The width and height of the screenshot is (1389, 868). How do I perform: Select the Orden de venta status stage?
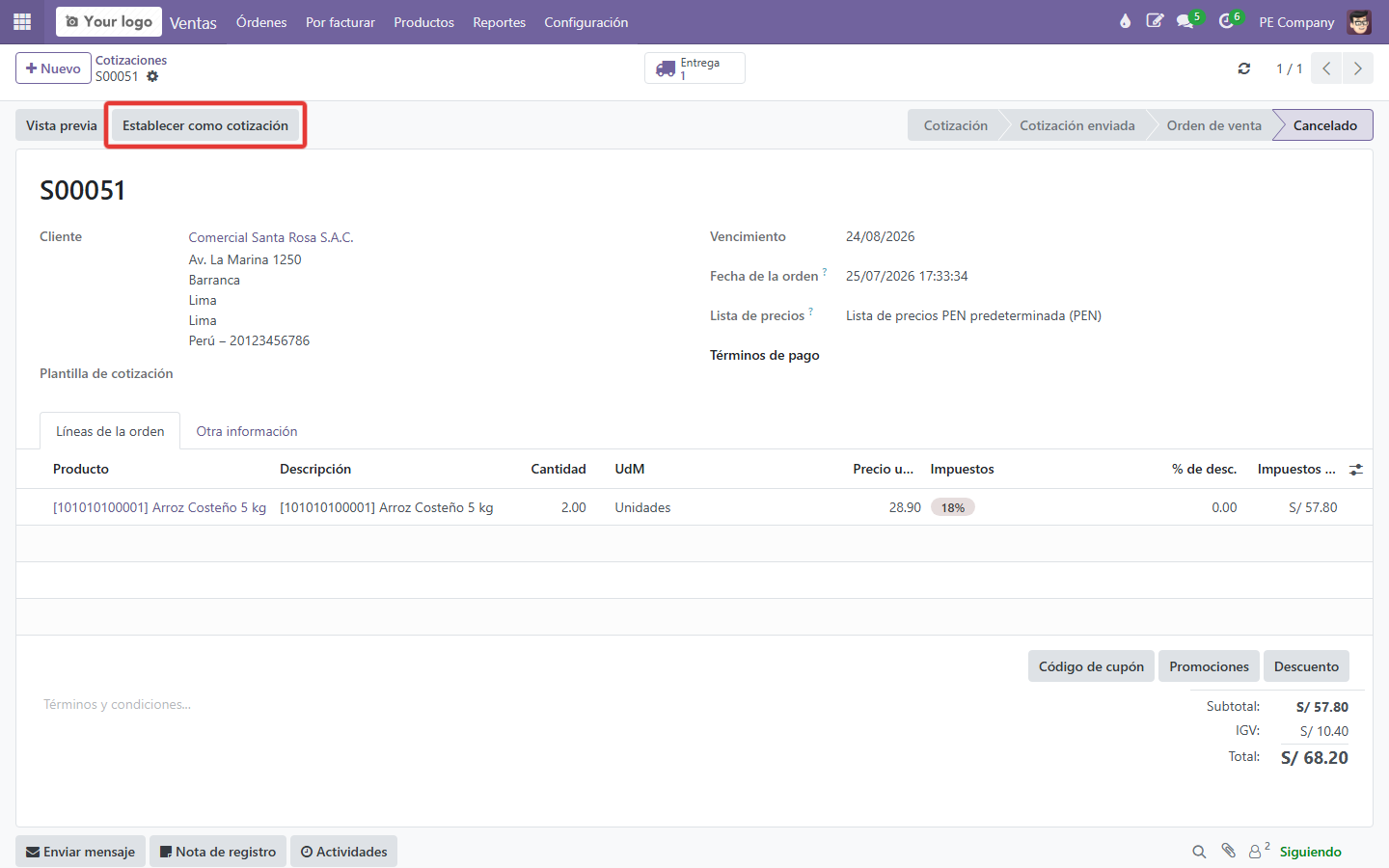[x=1213, y=125]
